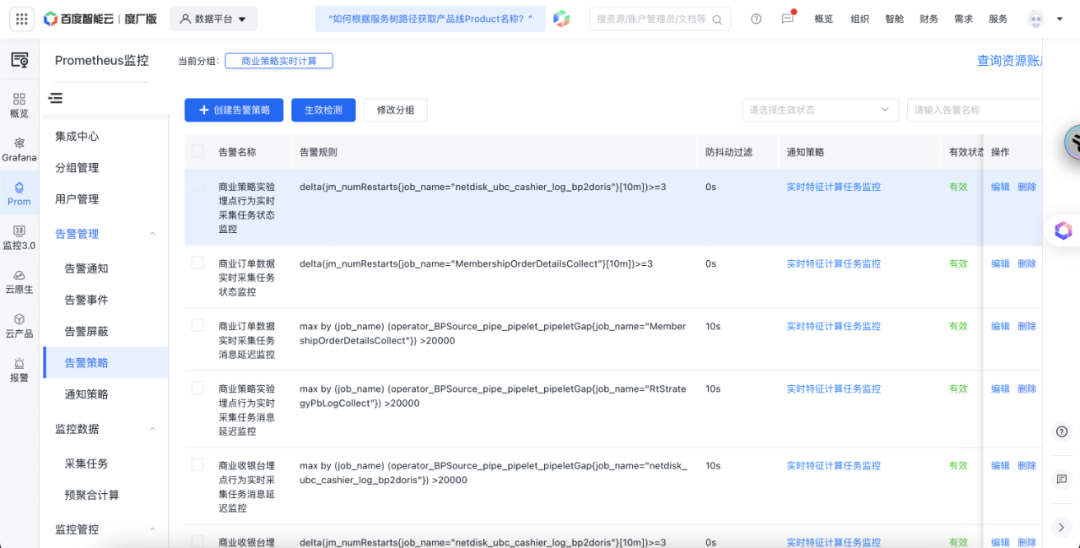Open the 数据平台 account dropdown

pyautogui.click(x=214, y=19)
